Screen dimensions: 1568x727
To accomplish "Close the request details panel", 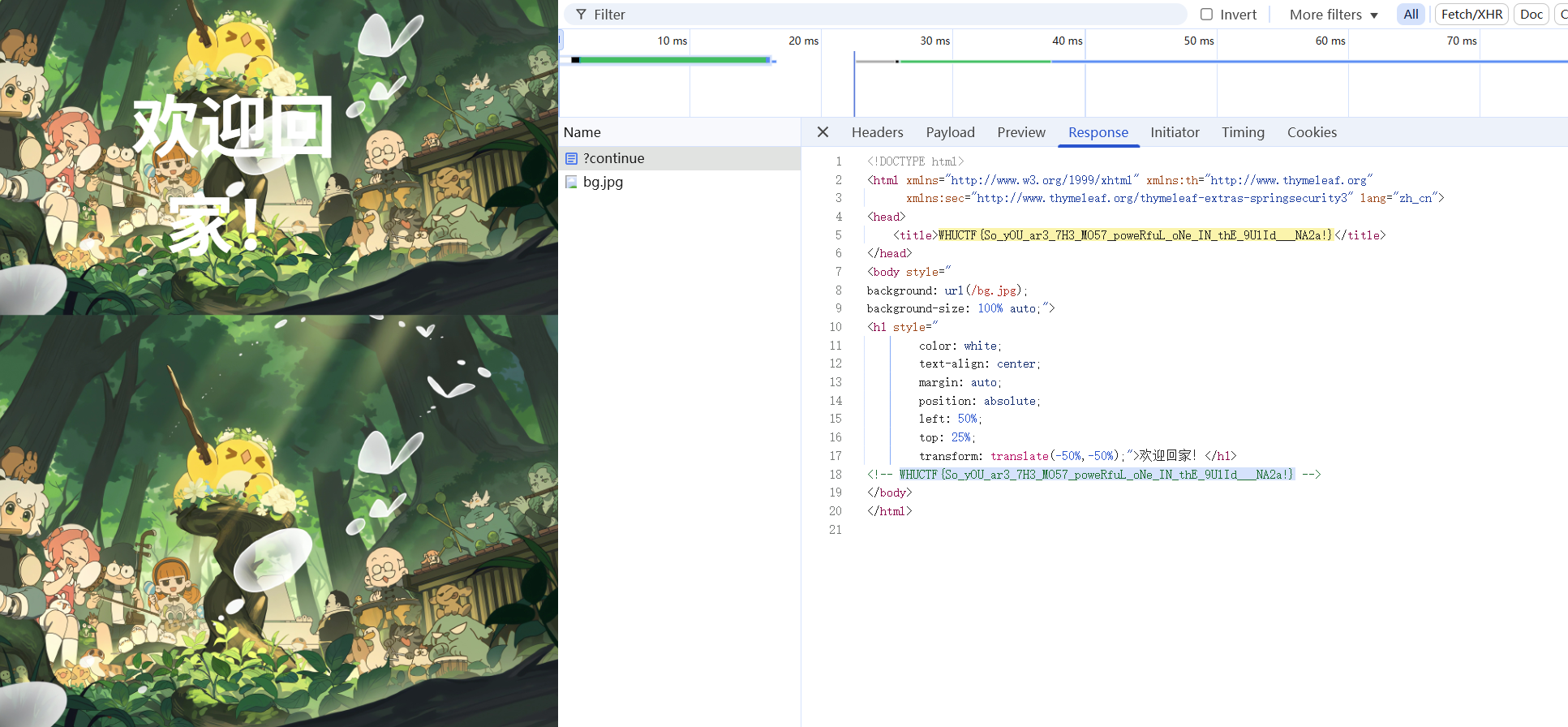I will click(823, 132).
